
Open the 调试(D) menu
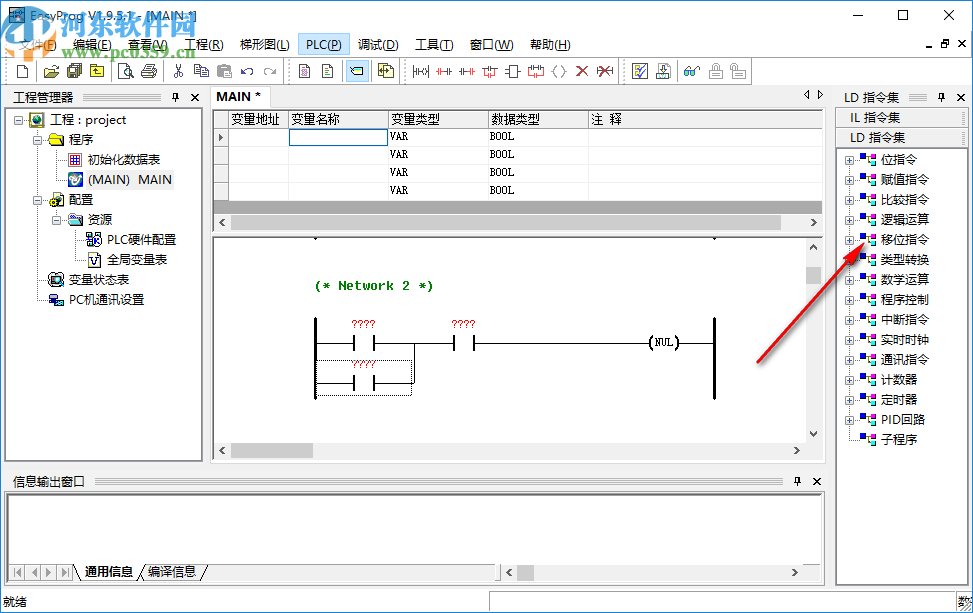tap(378, 45)
